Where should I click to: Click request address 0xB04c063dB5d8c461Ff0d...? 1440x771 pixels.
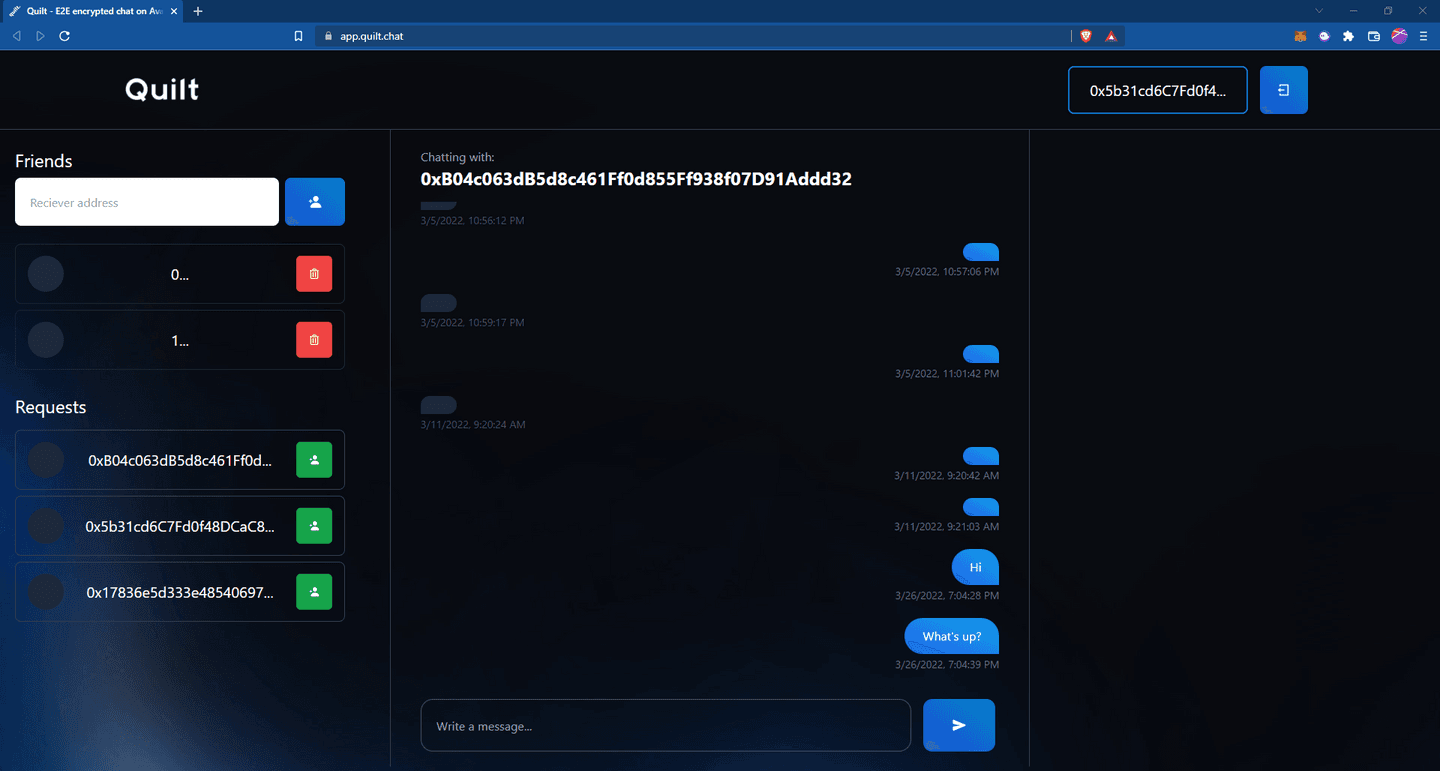[180, 460]
